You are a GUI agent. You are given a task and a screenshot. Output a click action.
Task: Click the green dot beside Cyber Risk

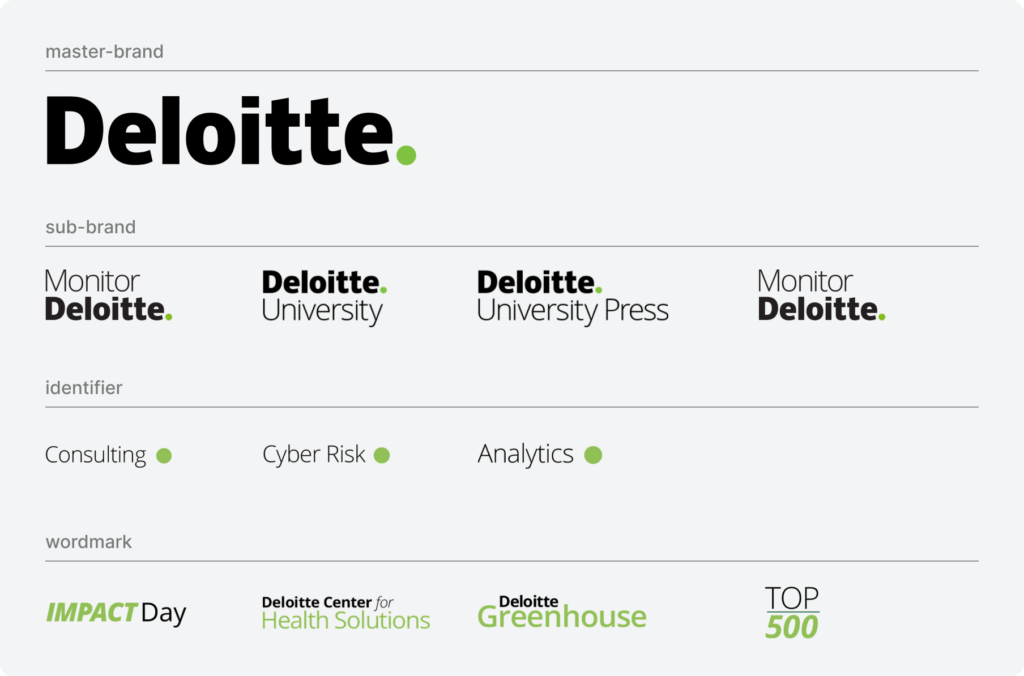382,455
